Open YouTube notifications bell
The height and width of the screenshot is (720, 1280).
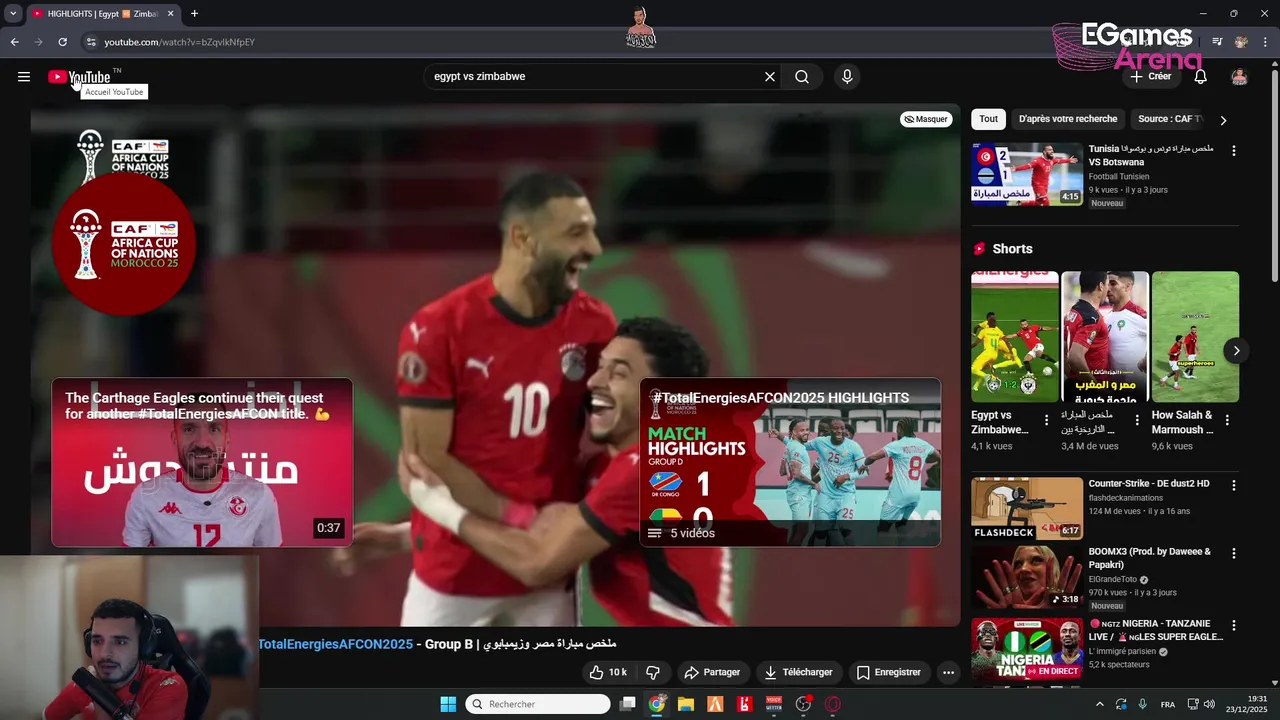point(1201,77)
